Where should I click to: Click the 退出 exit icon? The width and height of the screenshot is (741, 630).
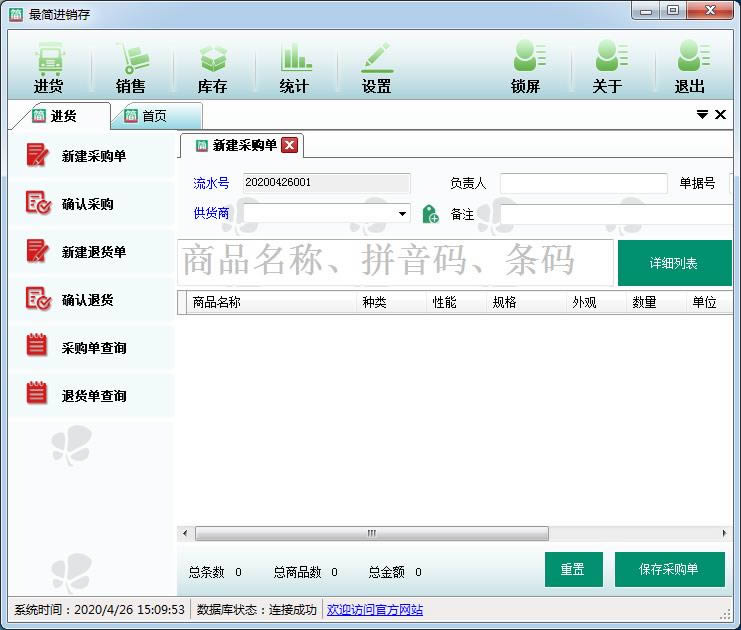pyautogui.click(x=690, y=68)
